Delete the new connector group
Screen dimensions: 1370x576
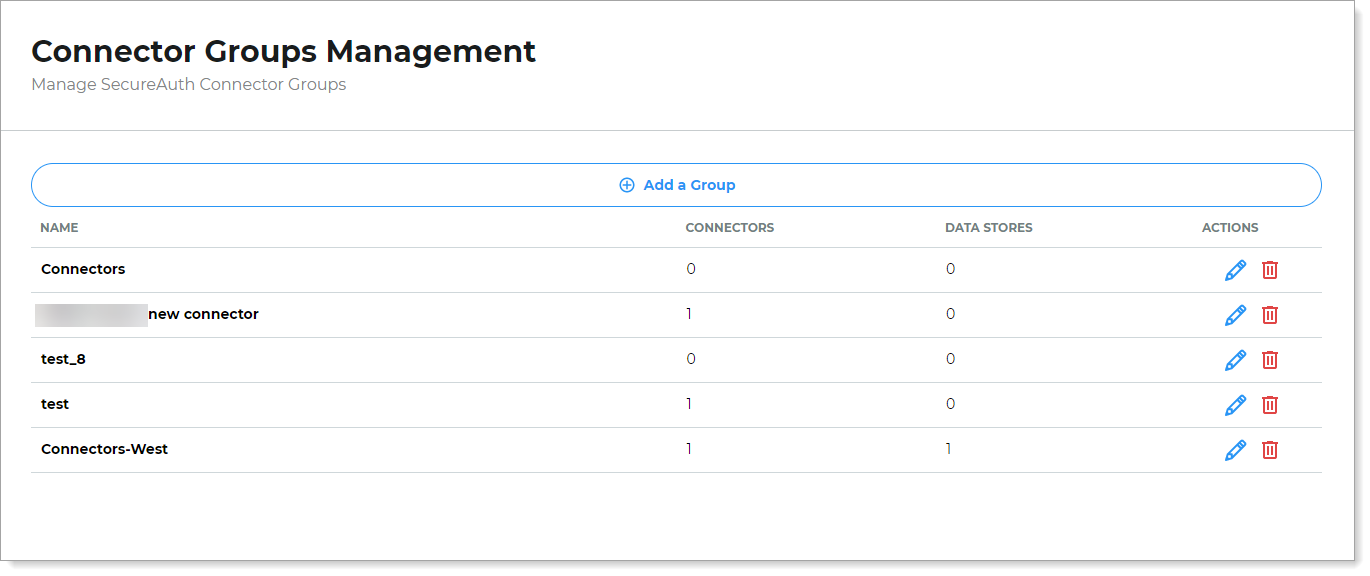(x=1269, y=315)
